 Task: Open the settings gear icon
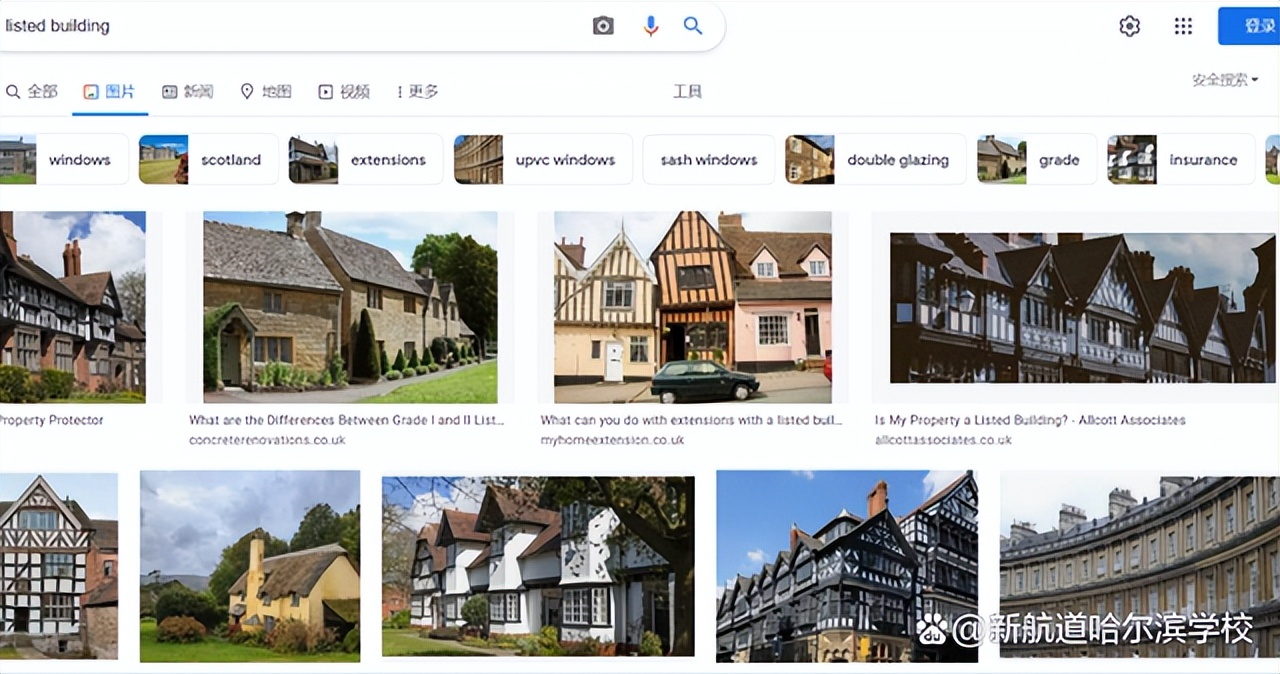point(1129,26)
